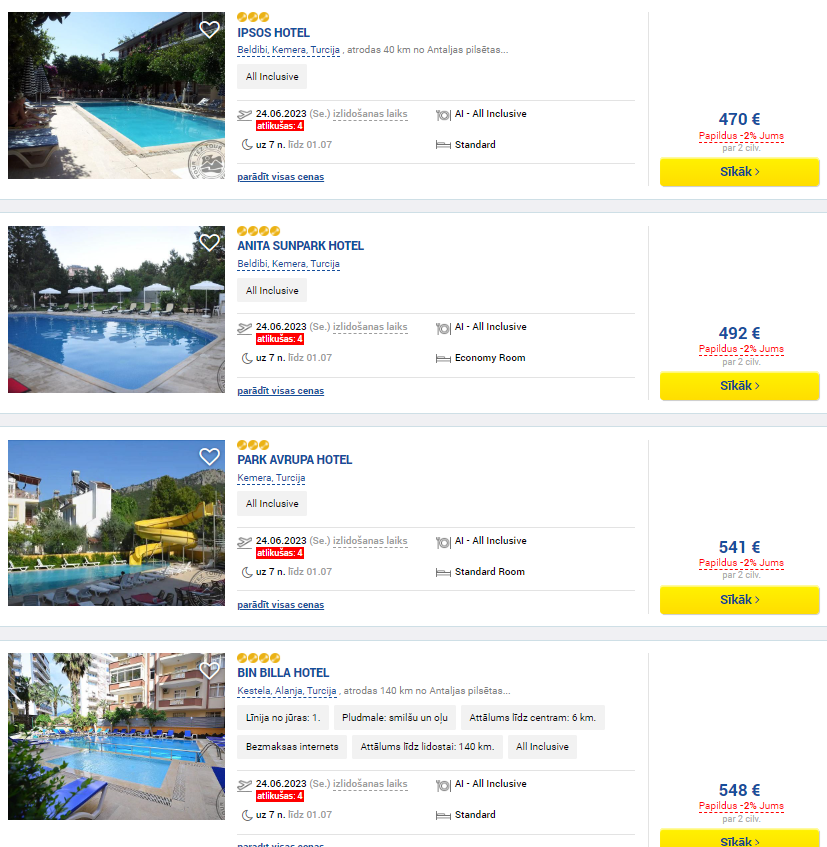Click plane icon beside Ipsos Hotel departure date
This screenshot has height=847, width=827.
point(245,115)
